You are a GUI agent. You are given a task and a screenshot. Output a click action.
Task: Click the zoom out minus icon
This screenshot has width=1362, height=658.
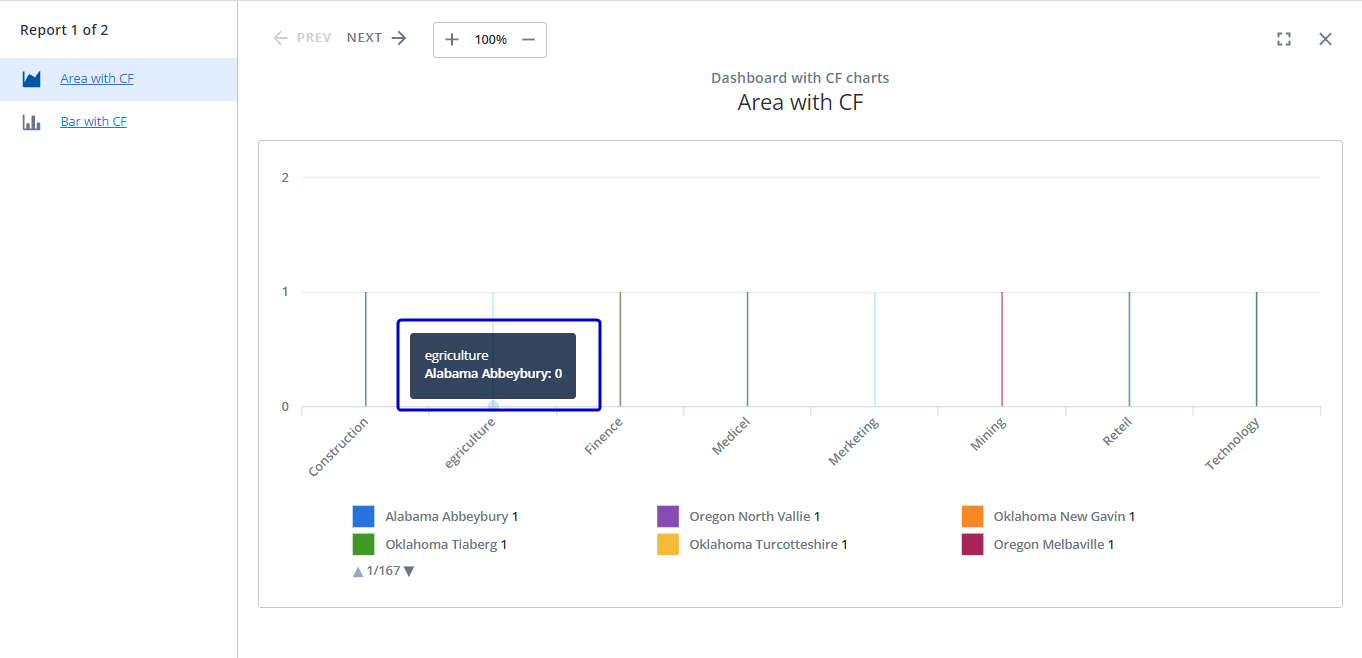tap(528, 39)
